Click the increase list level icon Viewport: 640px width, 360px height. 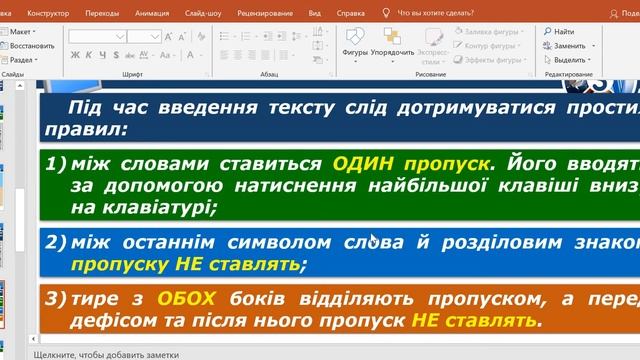[282, 36]
